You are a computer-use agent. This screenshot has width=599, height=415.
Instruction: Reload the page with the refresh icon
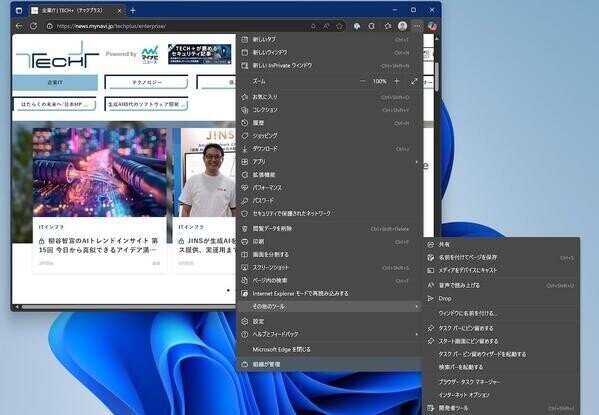(x=34, y=26)
